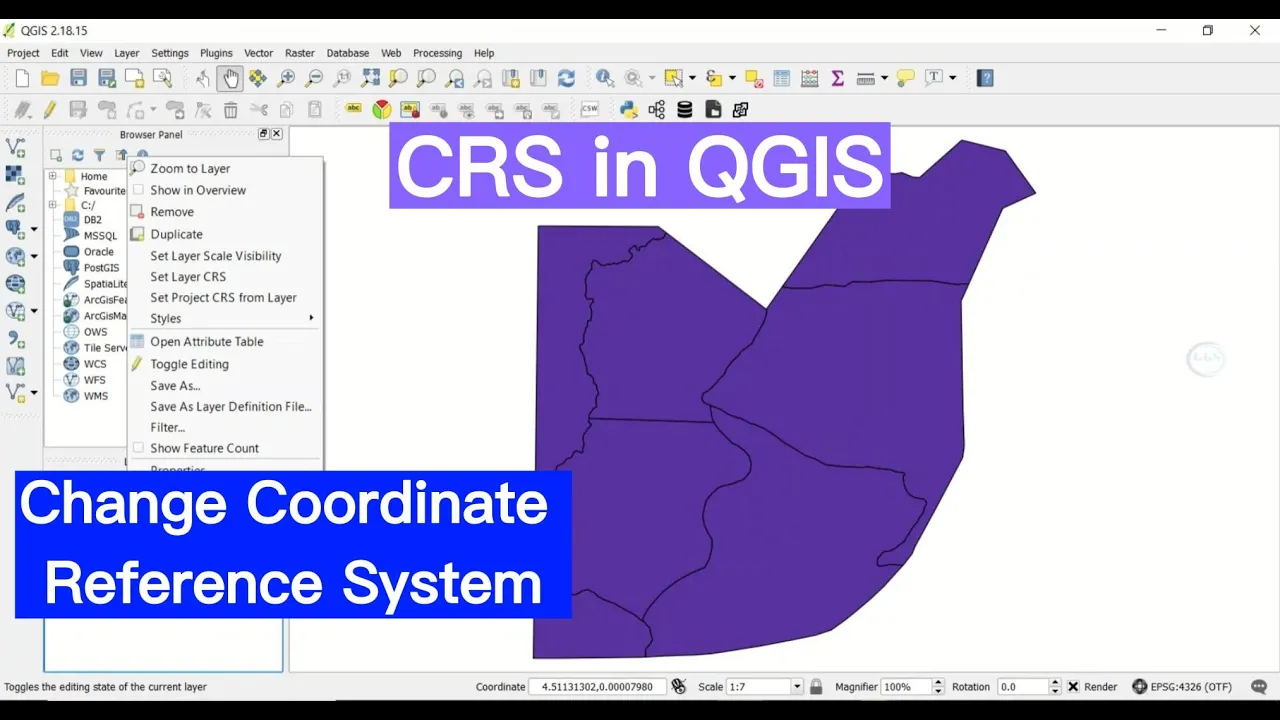Screen dimensions: 1280x720
Task: Click the Save project floppy icon
Action: tap(78, 78)
